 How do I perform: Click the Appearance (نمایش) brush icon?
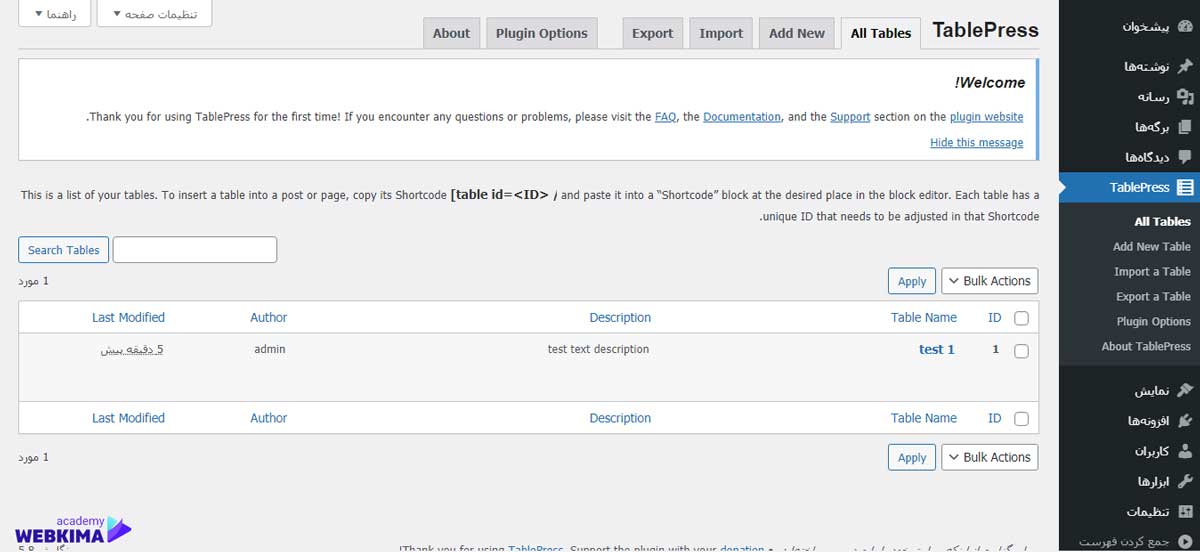[1185, 390]
